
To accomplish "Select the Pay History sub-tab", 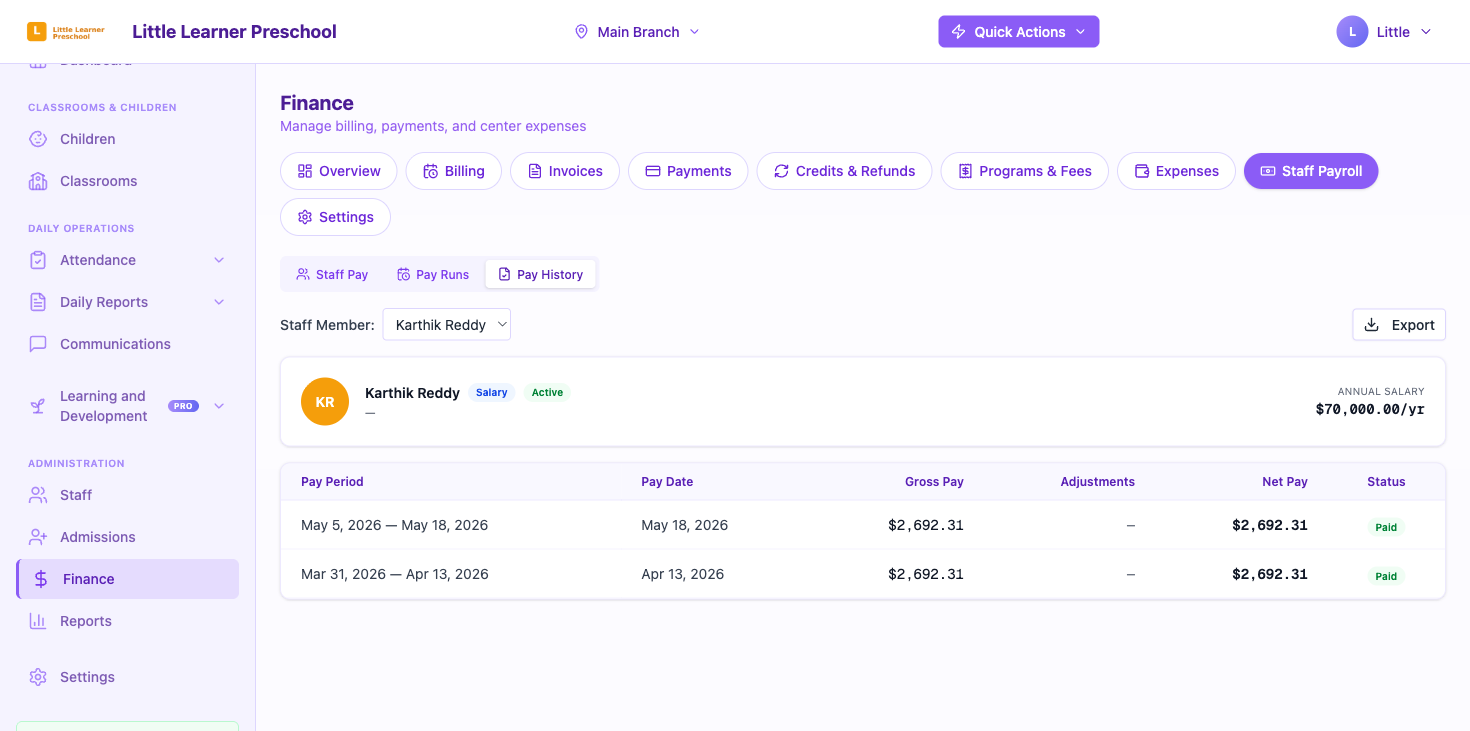I will click(541, 275).
